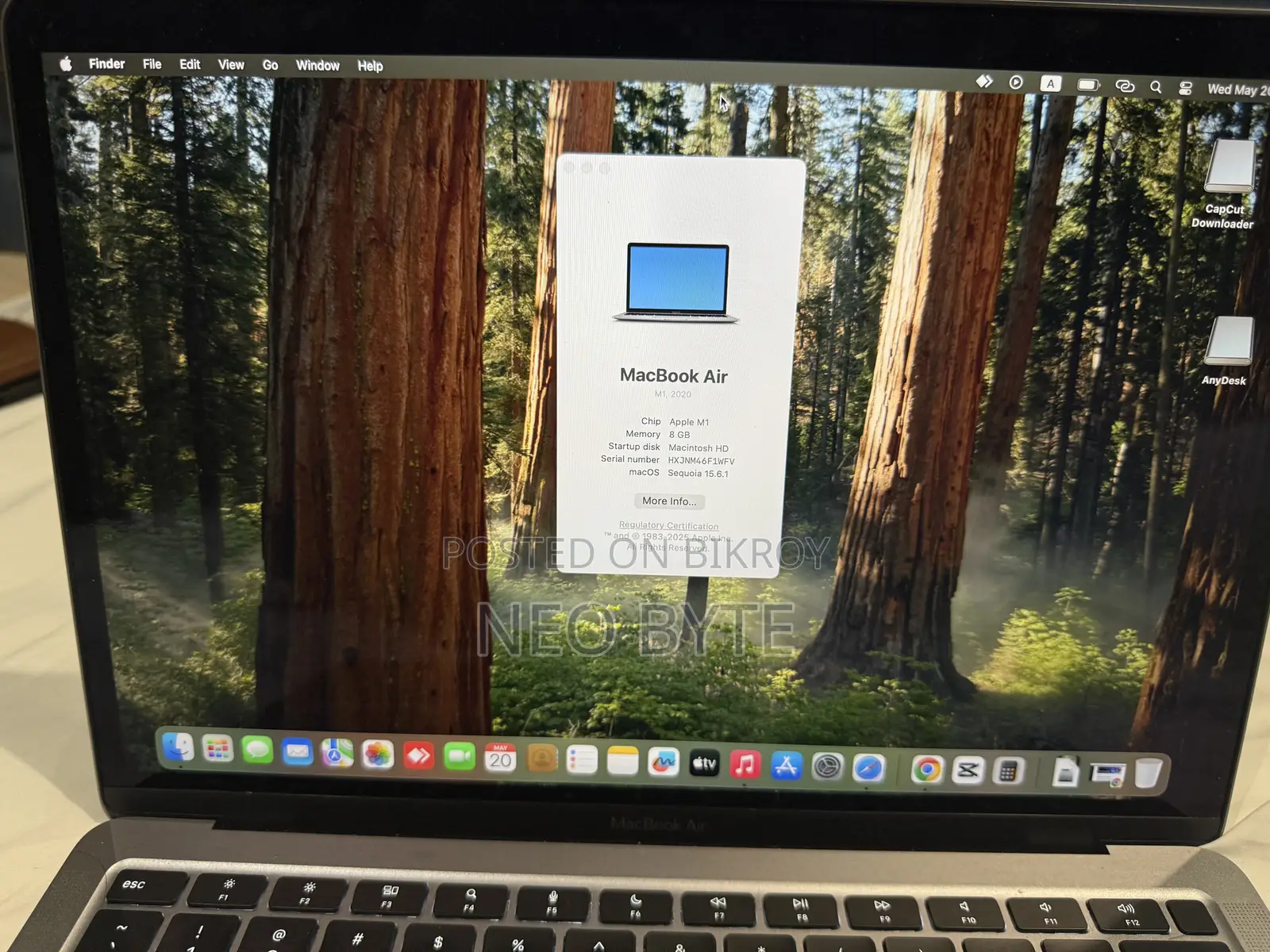This screenshot has width=1270, height=952.
Task: Launch Safari from the Dock
Action: click(869, 768)
